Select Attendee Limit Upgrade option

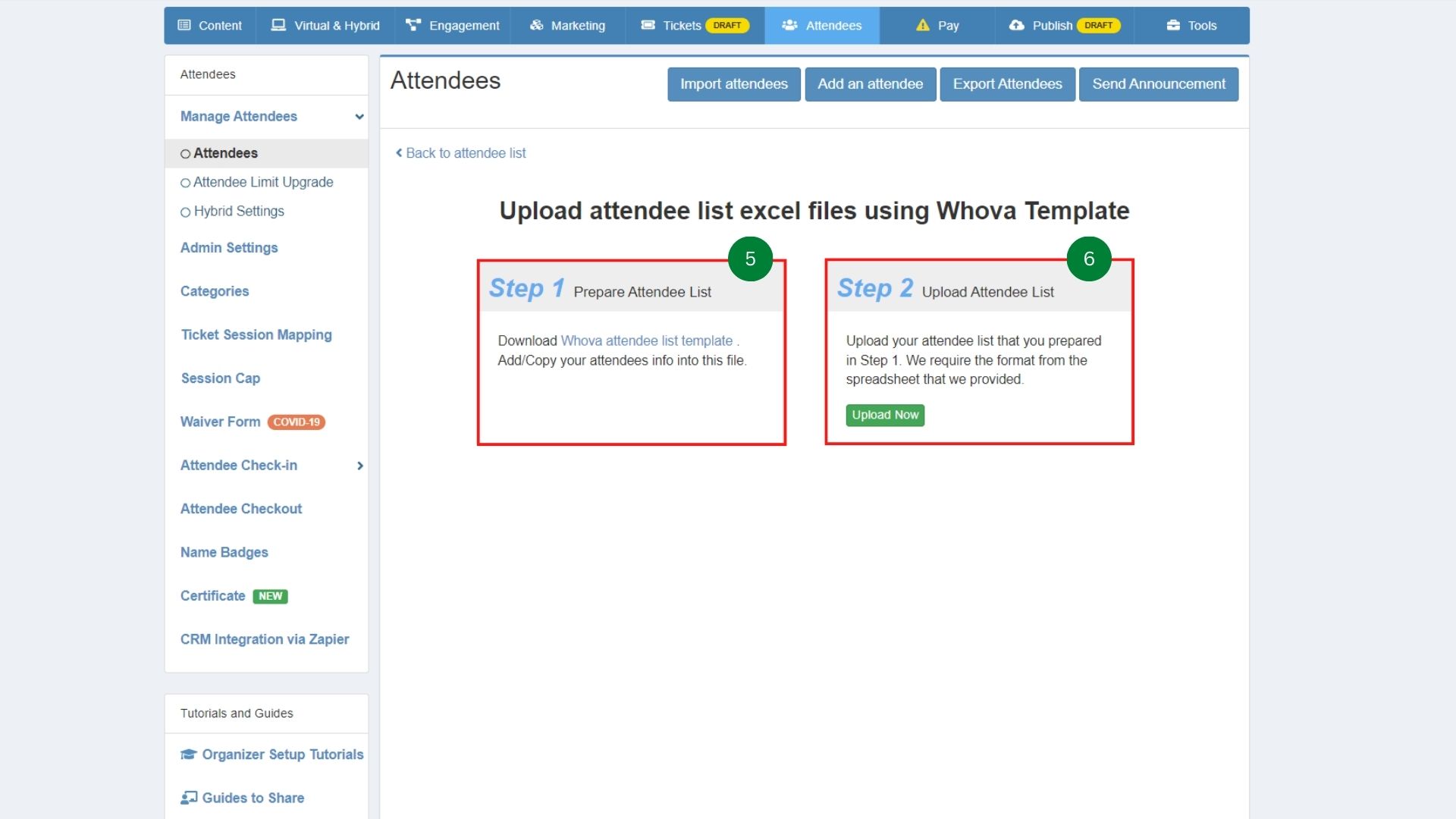click(x=257, y=182)
